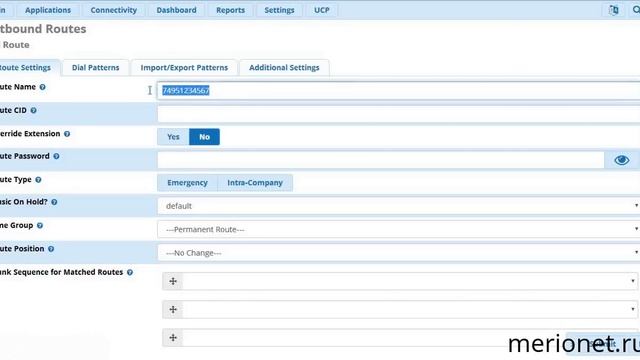Image resolution: width=640 pixels, height=360 pixels.
Task: Grab the second trunk sequence move handle
Action: pos(173,309)
